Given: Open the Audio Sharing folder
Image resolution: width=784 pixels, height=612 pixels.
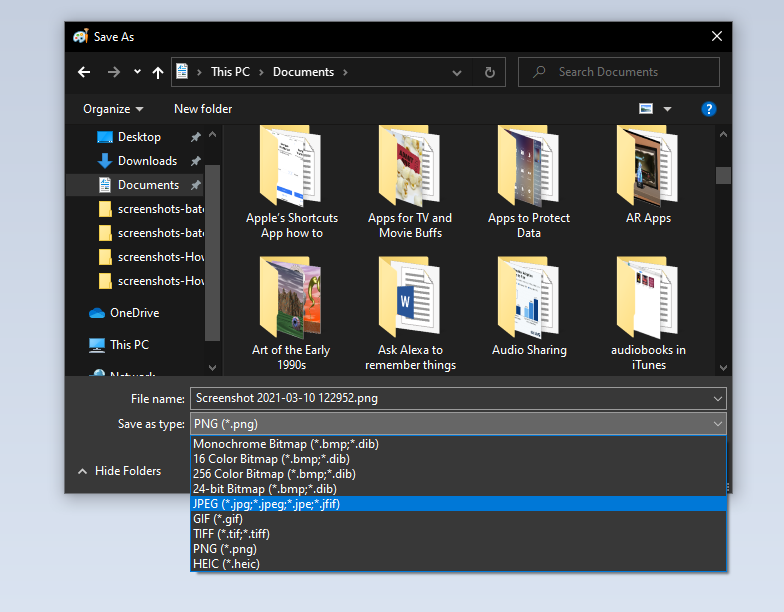Looking at the screenshot, I should click(529, 307).
